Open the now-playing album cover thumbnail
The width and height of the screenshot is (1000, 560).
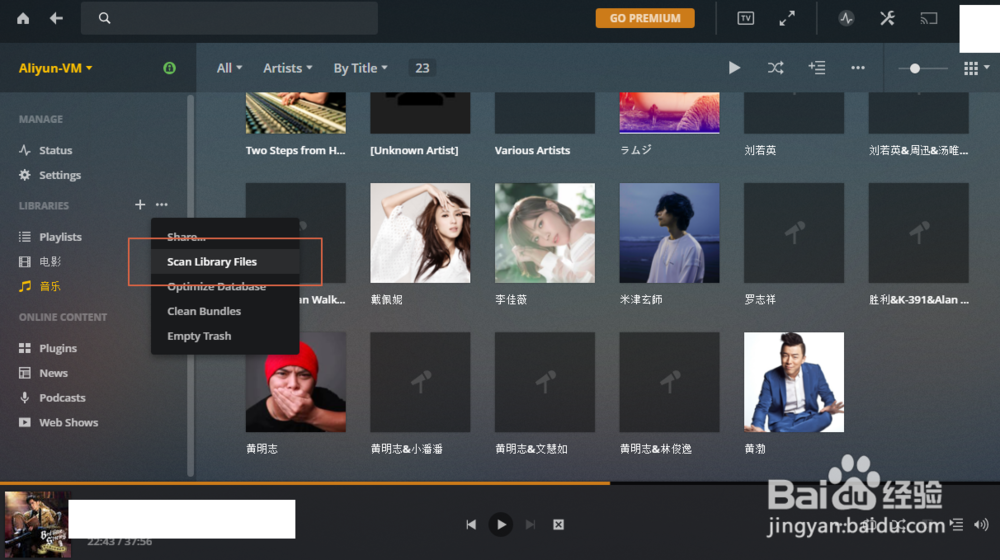point(38,524)
